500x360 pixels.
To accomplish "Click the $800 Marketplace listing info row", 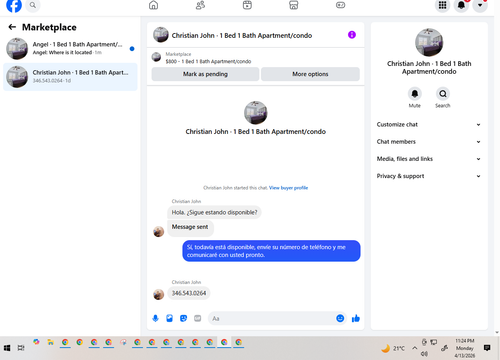I will pos(256,58).
